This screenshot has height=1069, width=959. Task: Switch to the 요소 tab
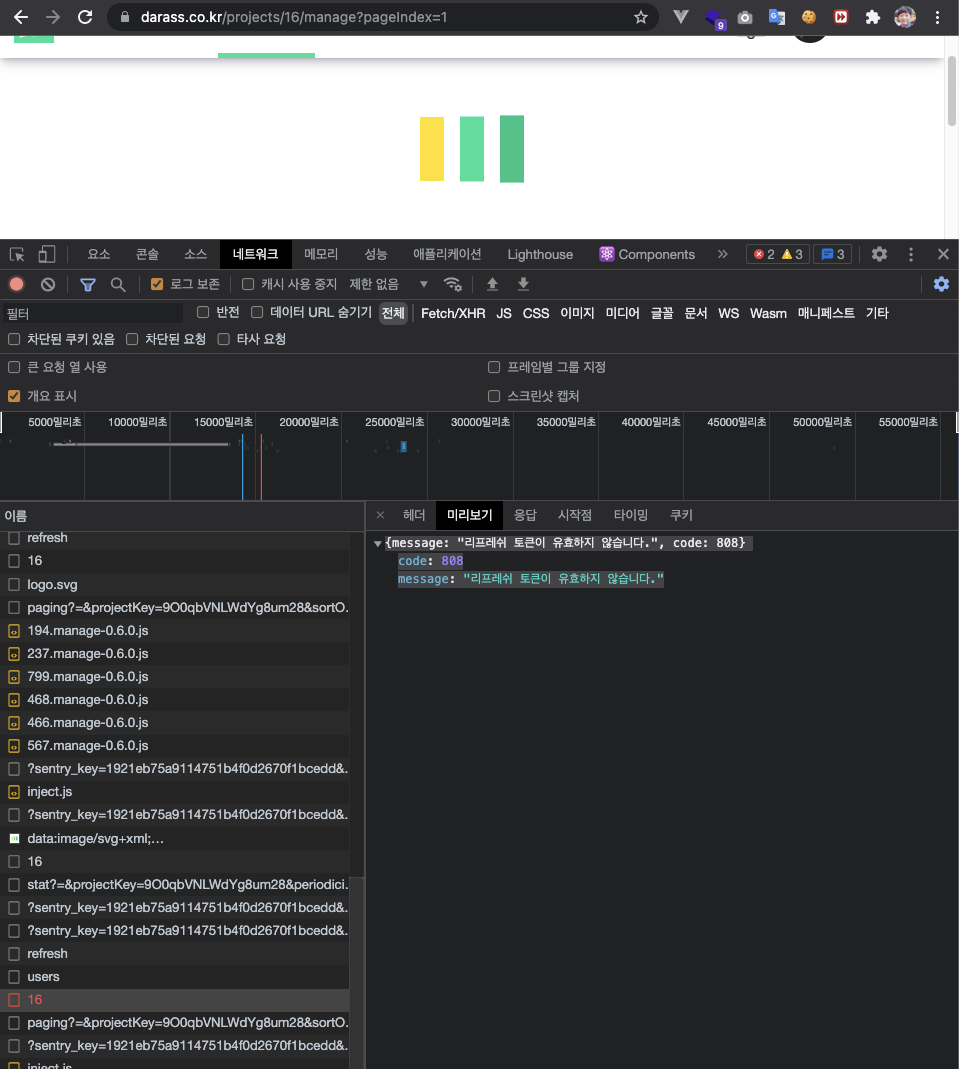tap(99, 254)
